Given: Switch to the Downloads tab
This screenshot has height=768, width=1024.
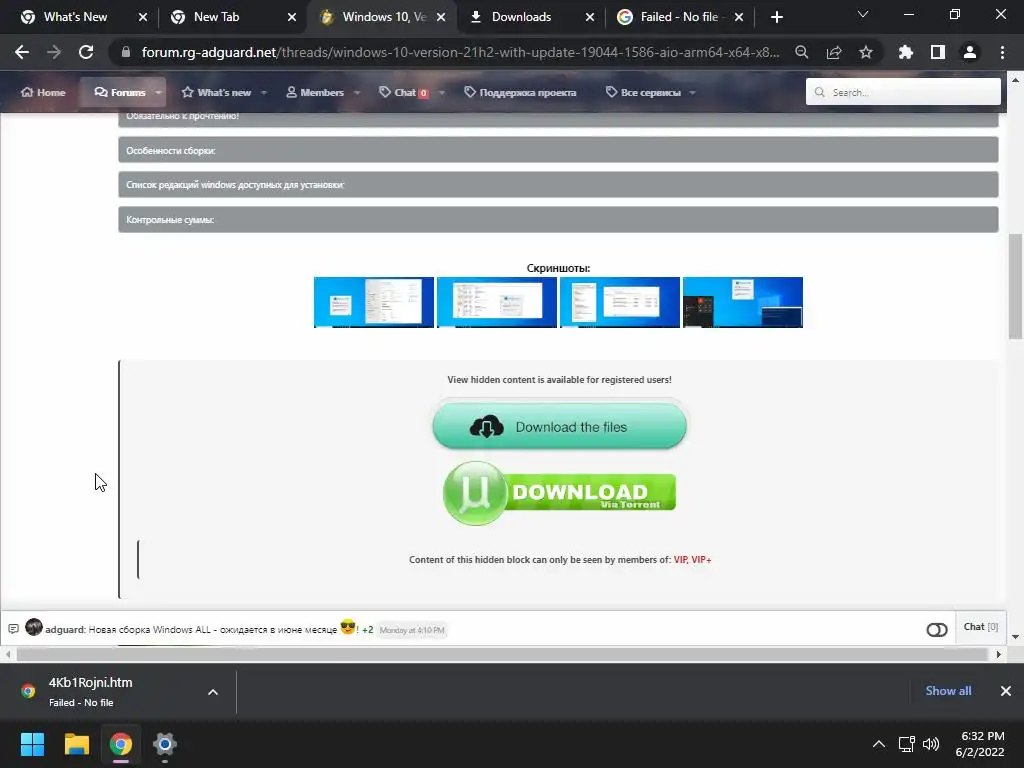Looking at the screenshot, I should pyautogui.click(x=521, y=17).
